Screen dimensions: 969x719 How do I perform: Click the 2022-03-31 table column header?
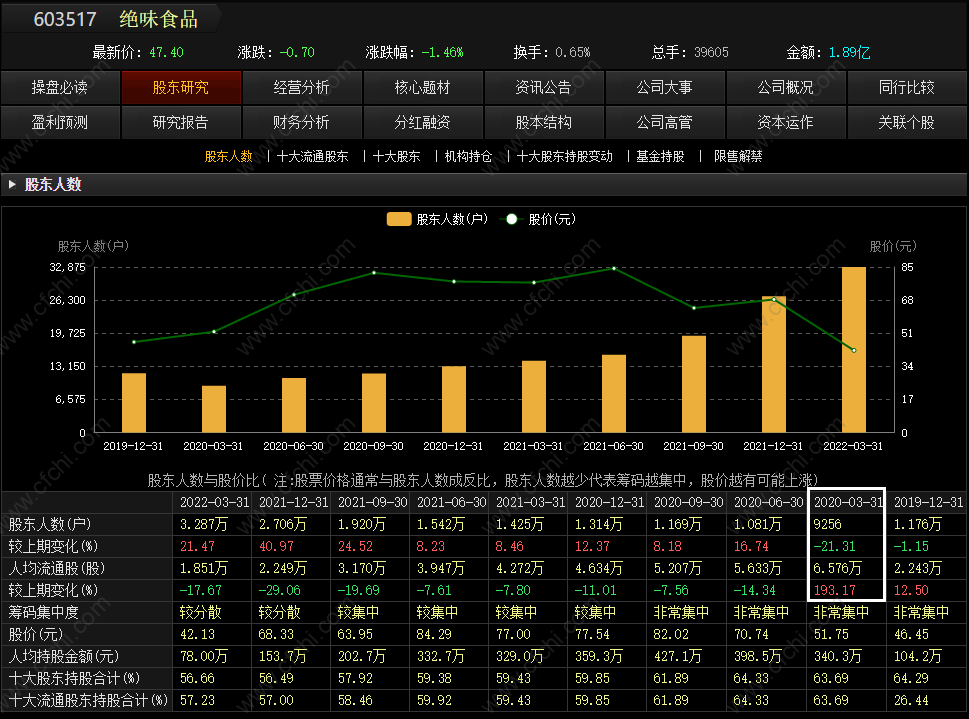click(214, 503)
